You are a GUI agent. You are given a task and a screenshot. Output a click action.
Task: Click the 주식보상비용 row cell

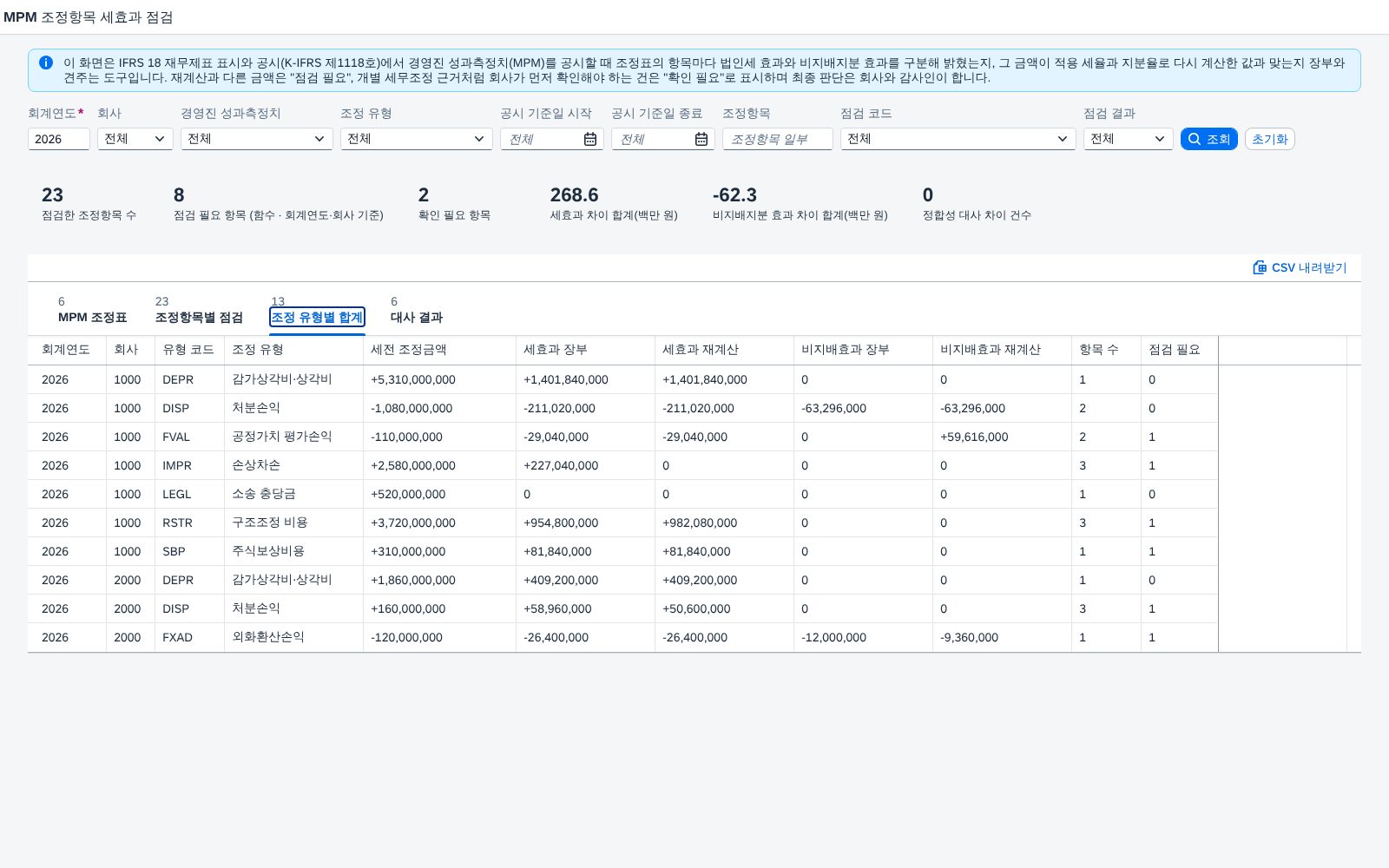[293, 551]
